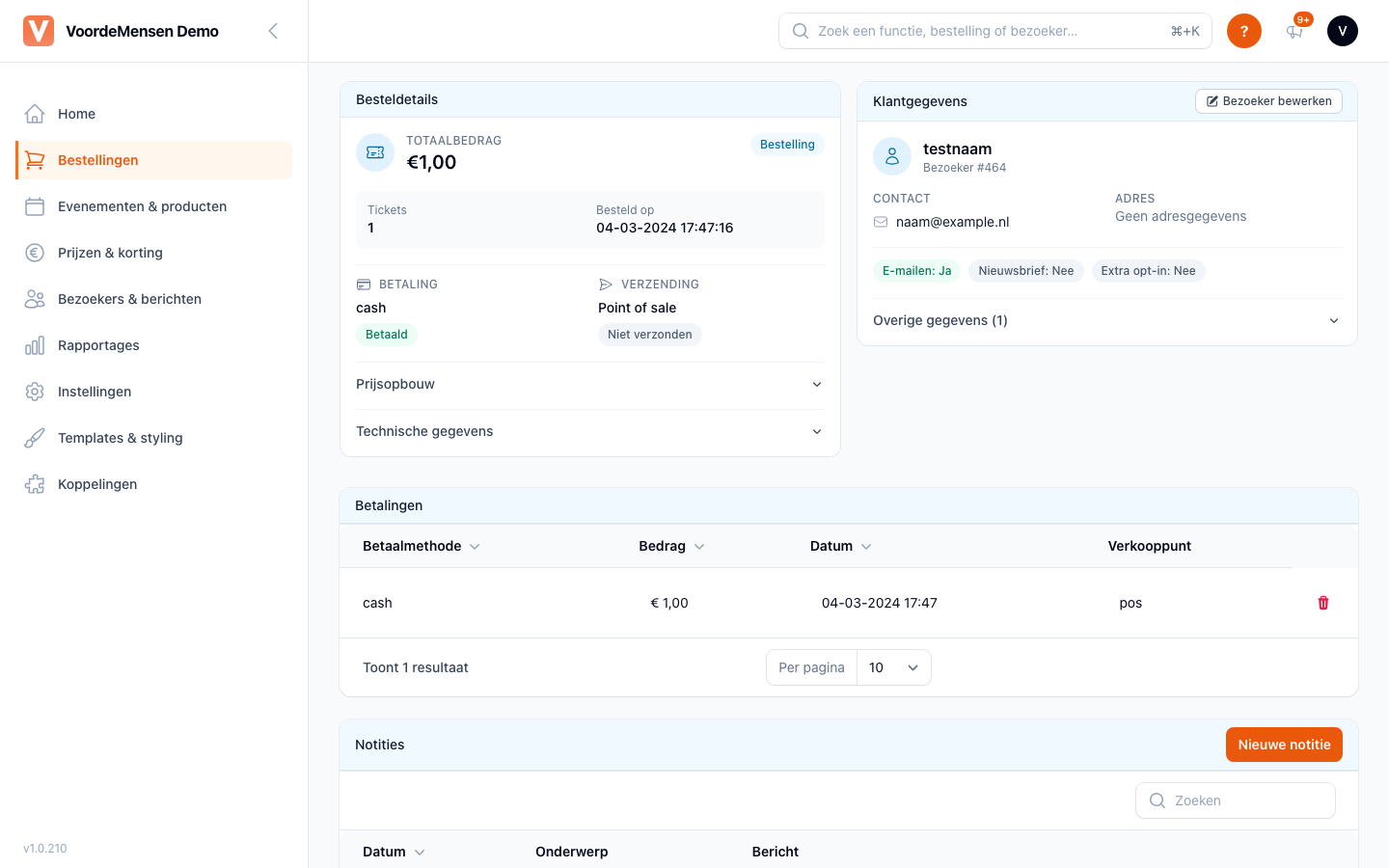Click the Niet verzonden badge
The width and height of the screenshot is (1389, 868).
(x=650, y=335)
